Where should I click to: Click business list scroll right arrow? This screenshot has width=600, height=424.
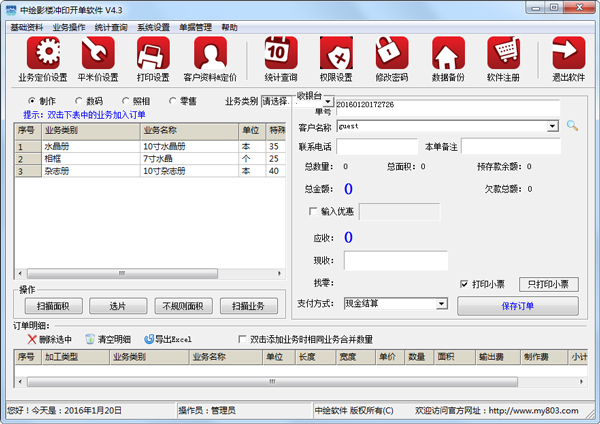pyautogui.click(x=279, y=273)
